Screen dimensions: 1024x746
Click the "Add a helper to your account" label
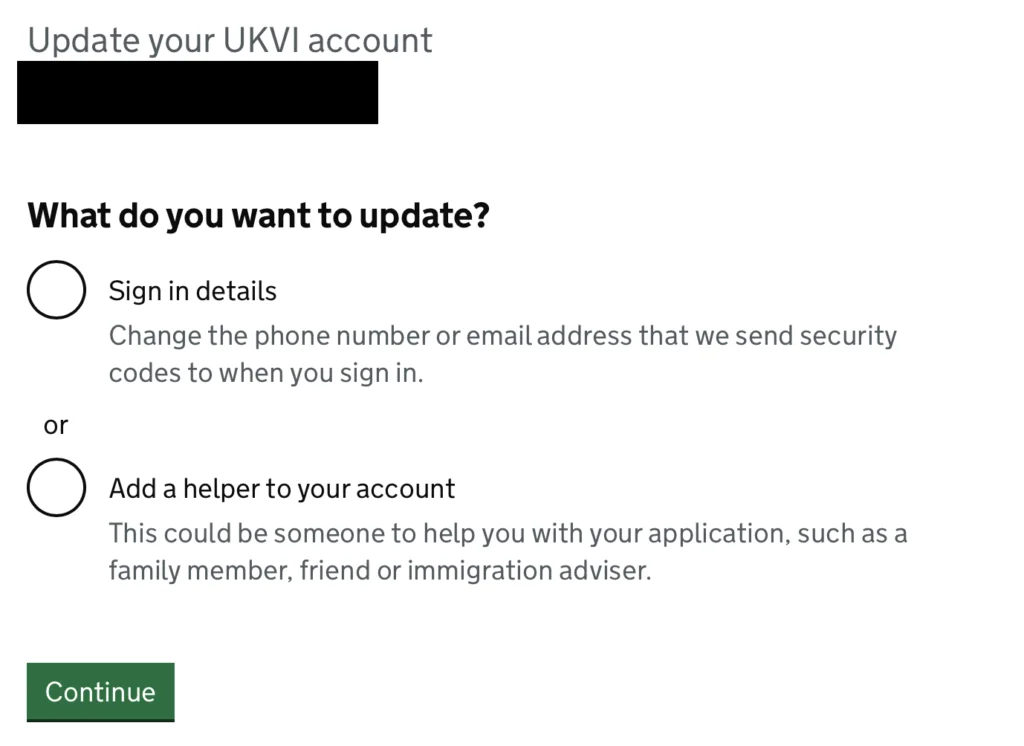click(281, 488)
